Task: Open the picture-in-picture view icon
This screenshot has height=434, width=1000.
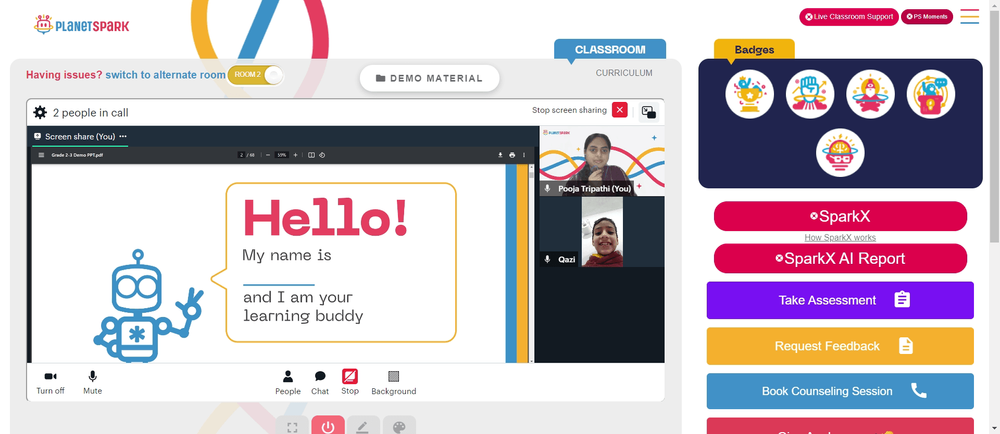Action: pyautogui.click(x=649, y=112)
